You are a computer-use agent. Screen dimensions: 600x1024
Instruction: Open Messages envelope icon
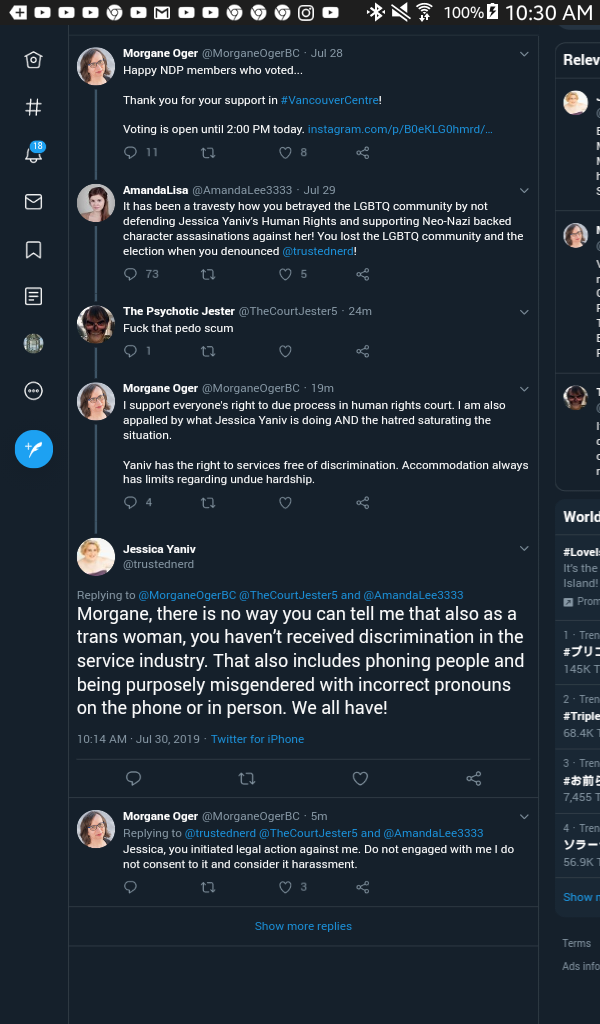click(x=33, y=202)
